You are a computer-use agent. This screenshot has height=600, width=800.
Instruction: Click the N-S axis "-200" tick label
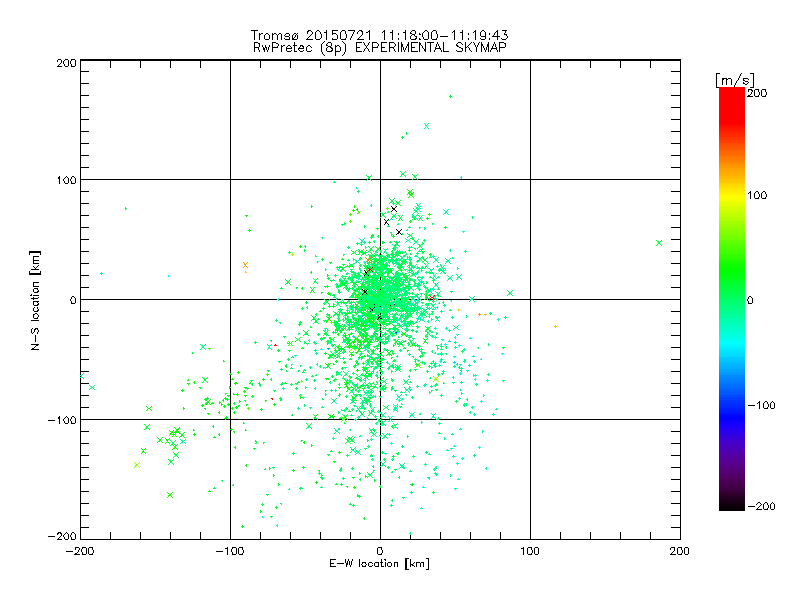62,536
